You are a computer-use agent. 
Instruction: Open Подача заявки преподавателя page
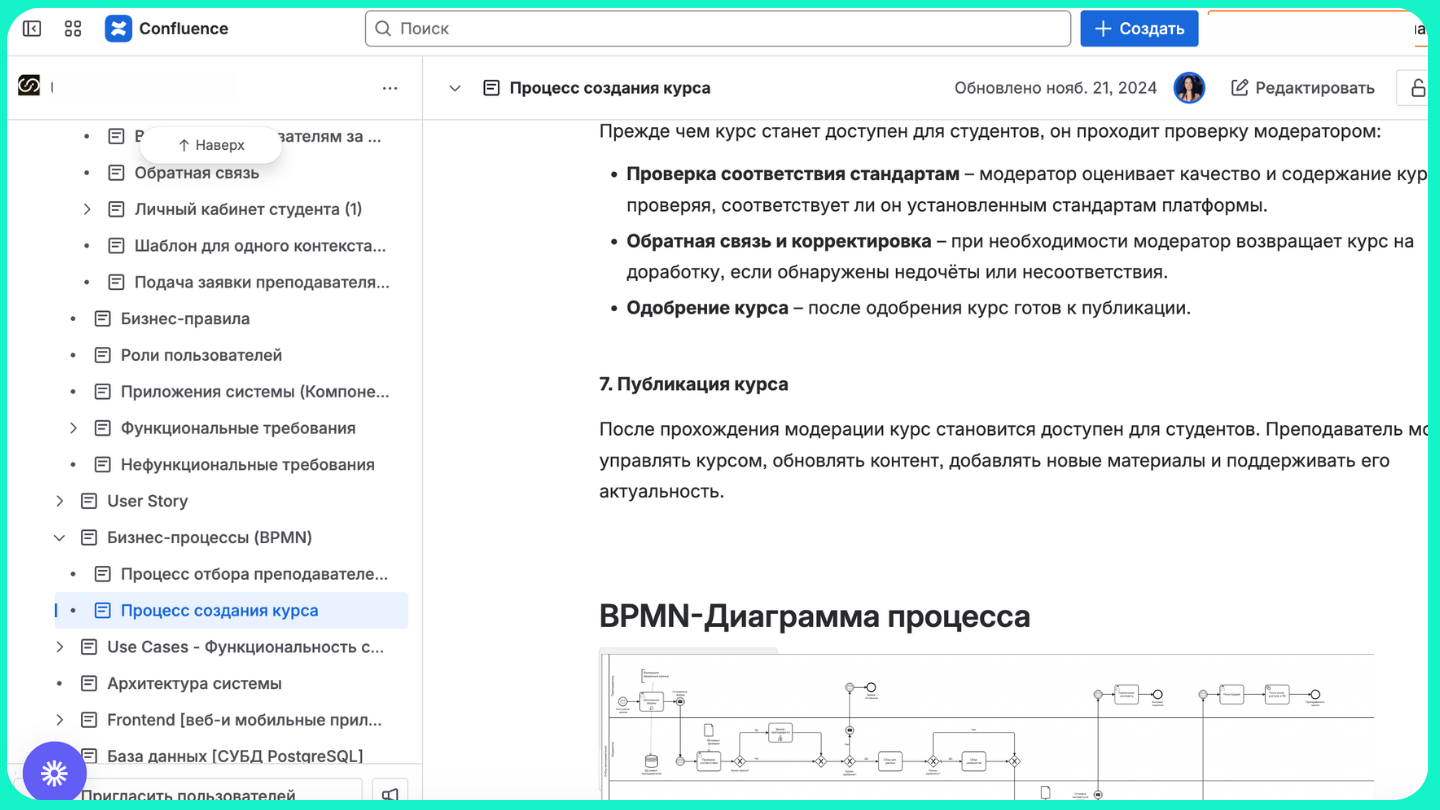coord(262,282)
